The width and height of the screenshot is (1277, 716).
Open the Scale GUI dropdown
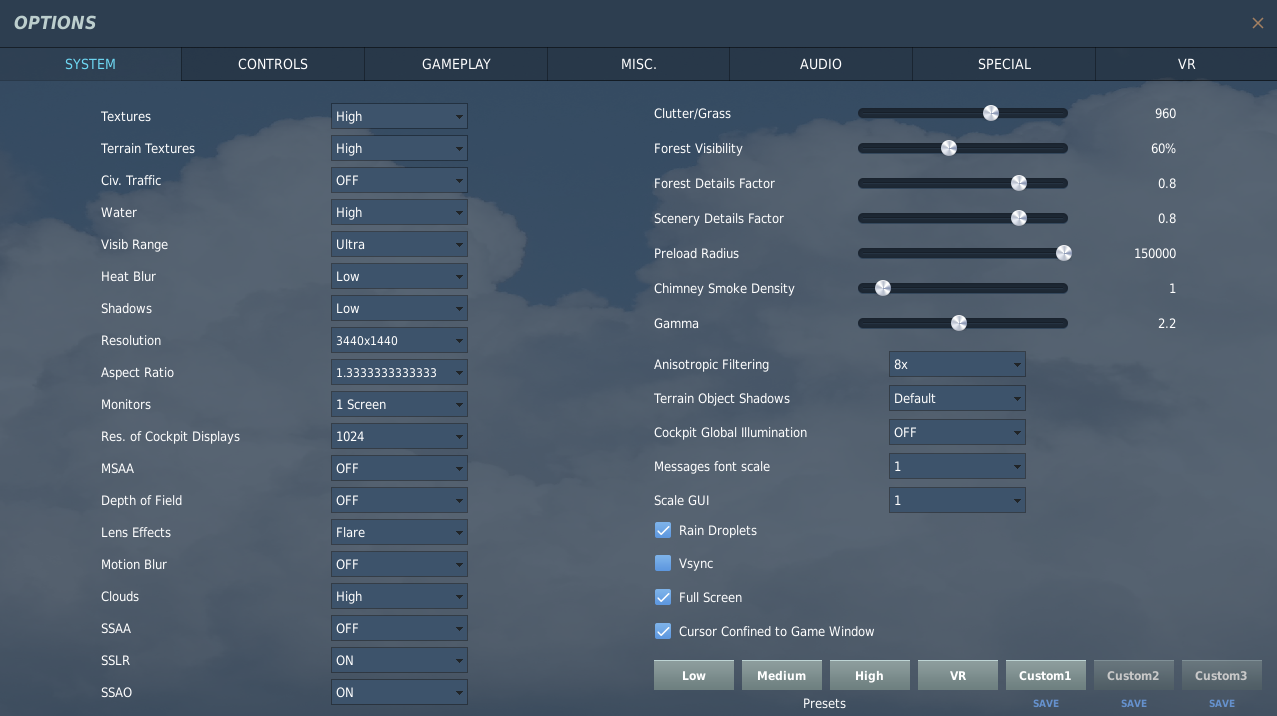(957, 500)
